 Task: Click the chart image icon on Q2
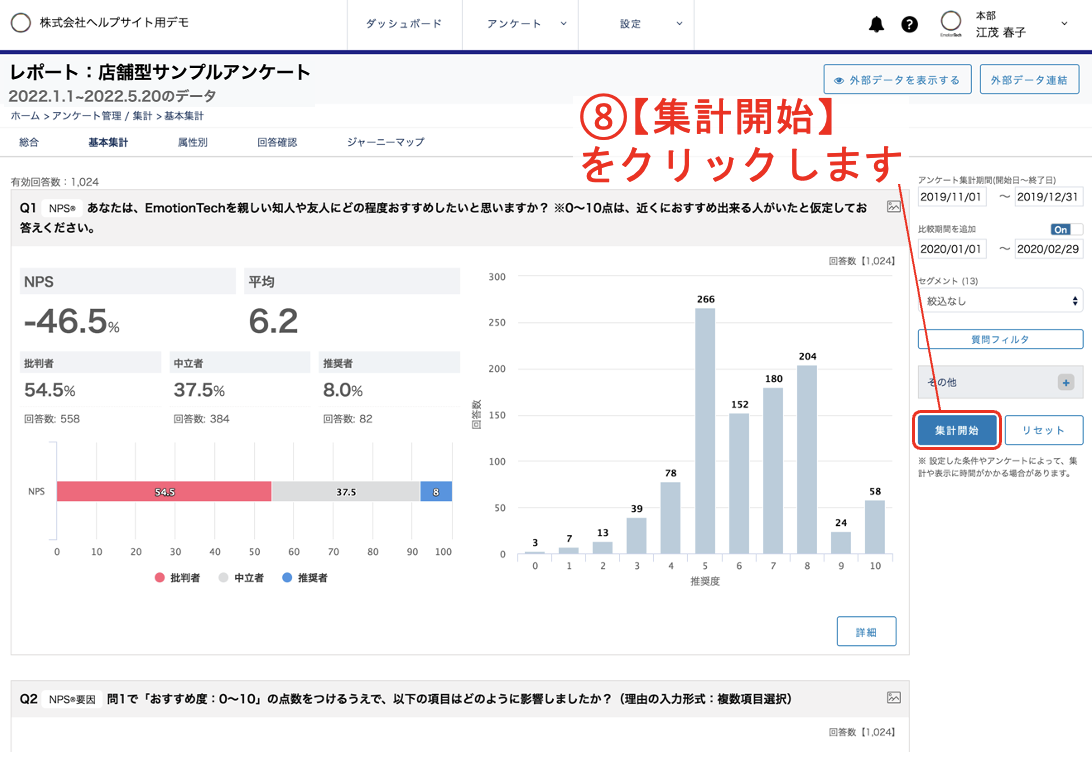(x=893, y=697)
